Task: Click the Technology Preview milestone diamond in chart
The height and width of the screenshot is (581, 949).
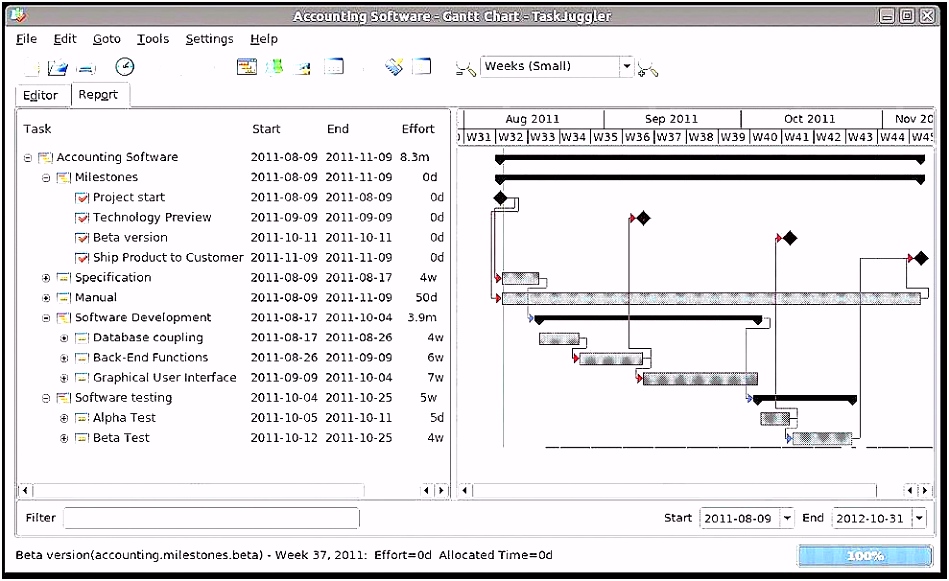Action: point(643,218)
